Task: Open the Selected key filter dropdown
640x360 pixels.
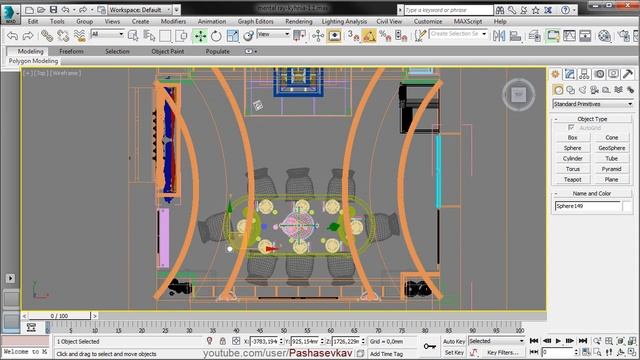Action: [x=496, y=341]
